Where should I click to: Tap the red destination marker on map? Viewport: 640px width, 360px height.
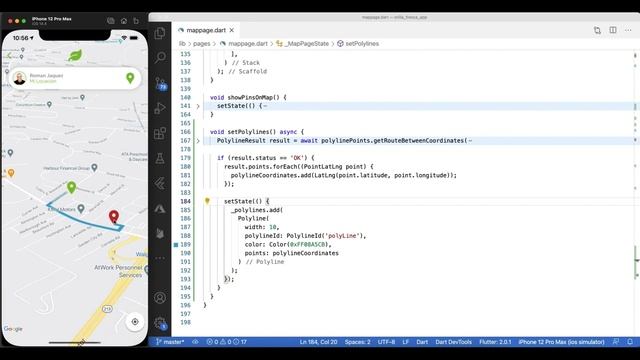pos(114,216)
